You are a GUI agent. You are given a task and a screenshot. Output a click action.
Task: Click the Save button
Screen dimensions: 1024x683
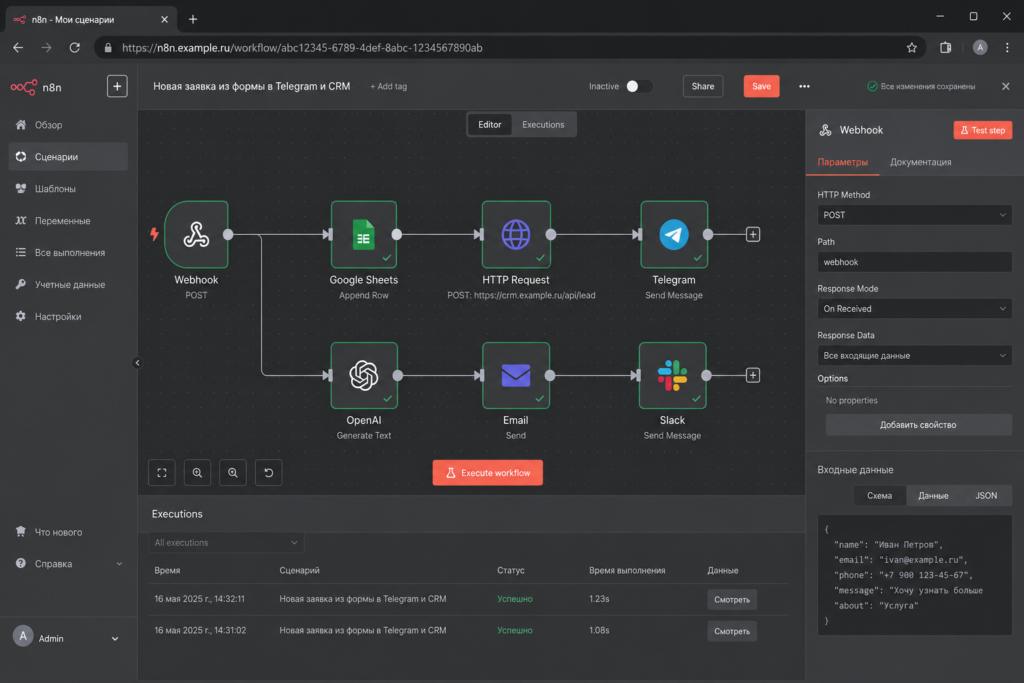click(761, 86)
